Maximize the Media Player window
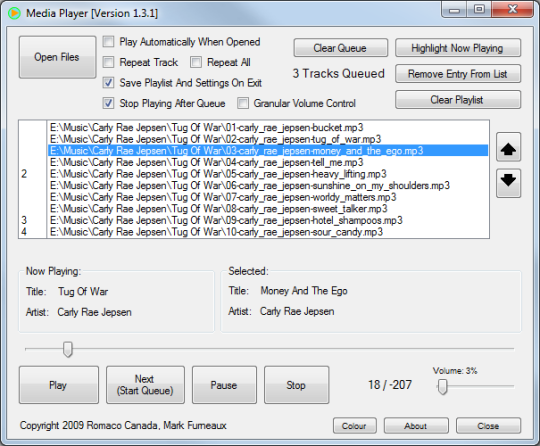The width and height of the screenshot is (540, 446). point(479,9)
